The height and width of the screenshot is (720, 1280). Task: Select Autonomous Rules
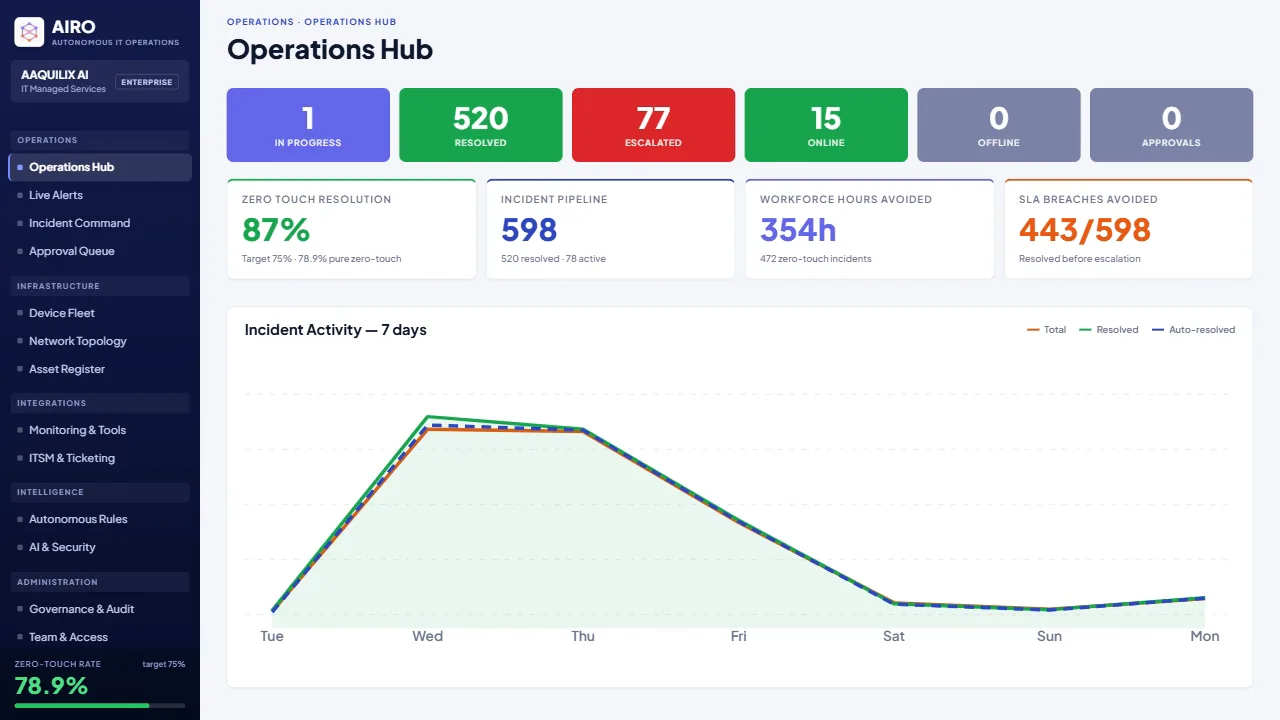100,519
